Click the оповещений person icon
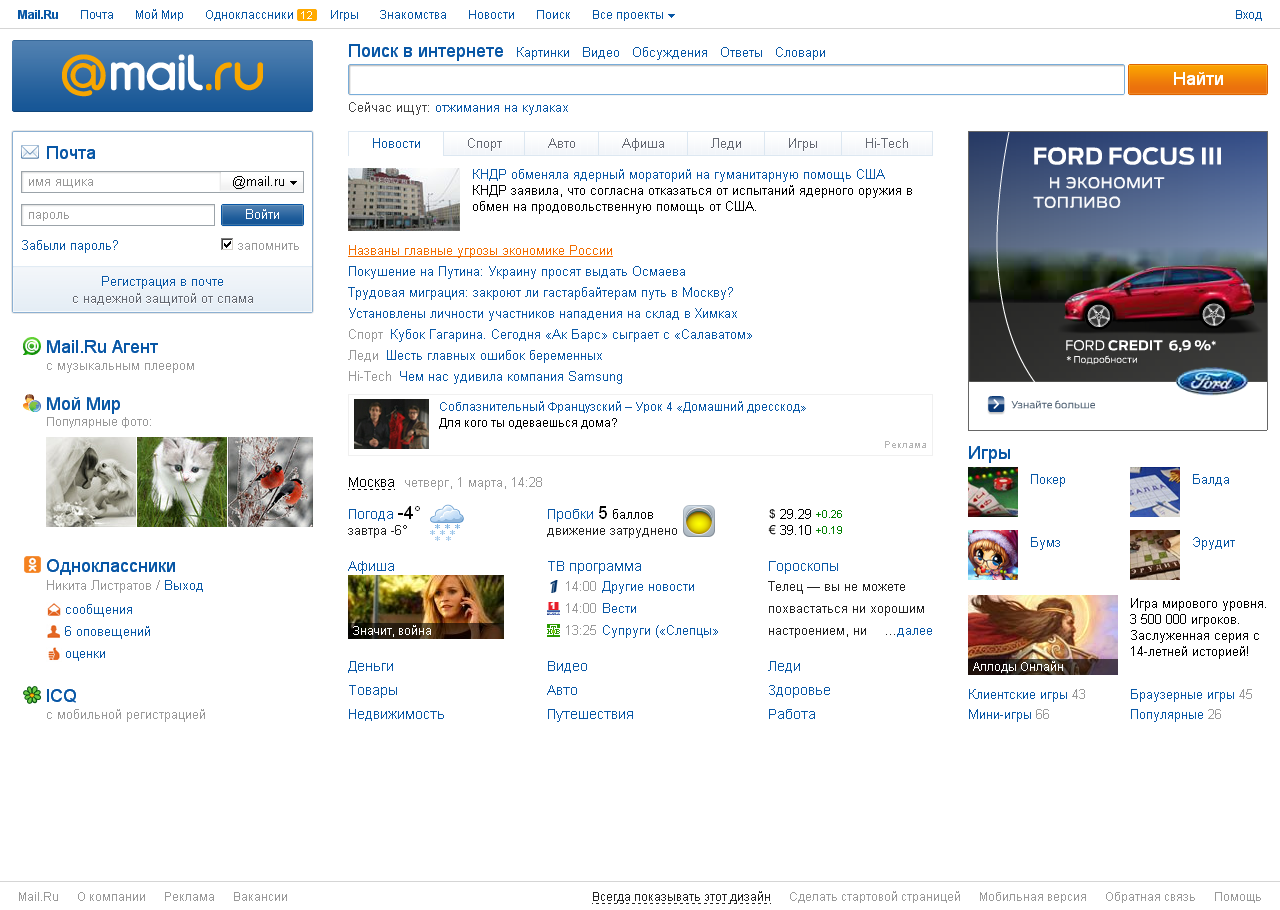The width and height of the screenshot is (1280, 910). pyautogui.click(x=54, y=631)
